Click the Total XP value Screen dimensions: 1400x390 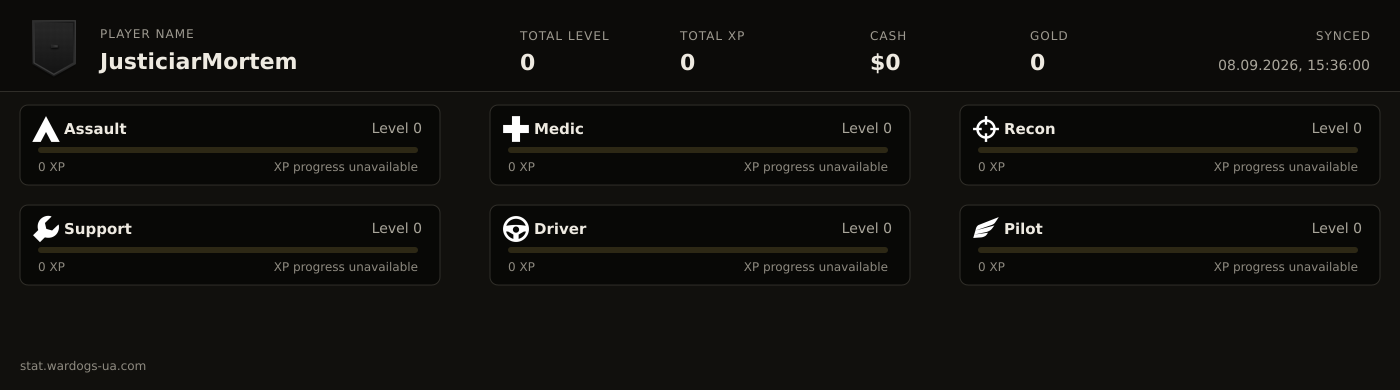click(x=687, y=63)
